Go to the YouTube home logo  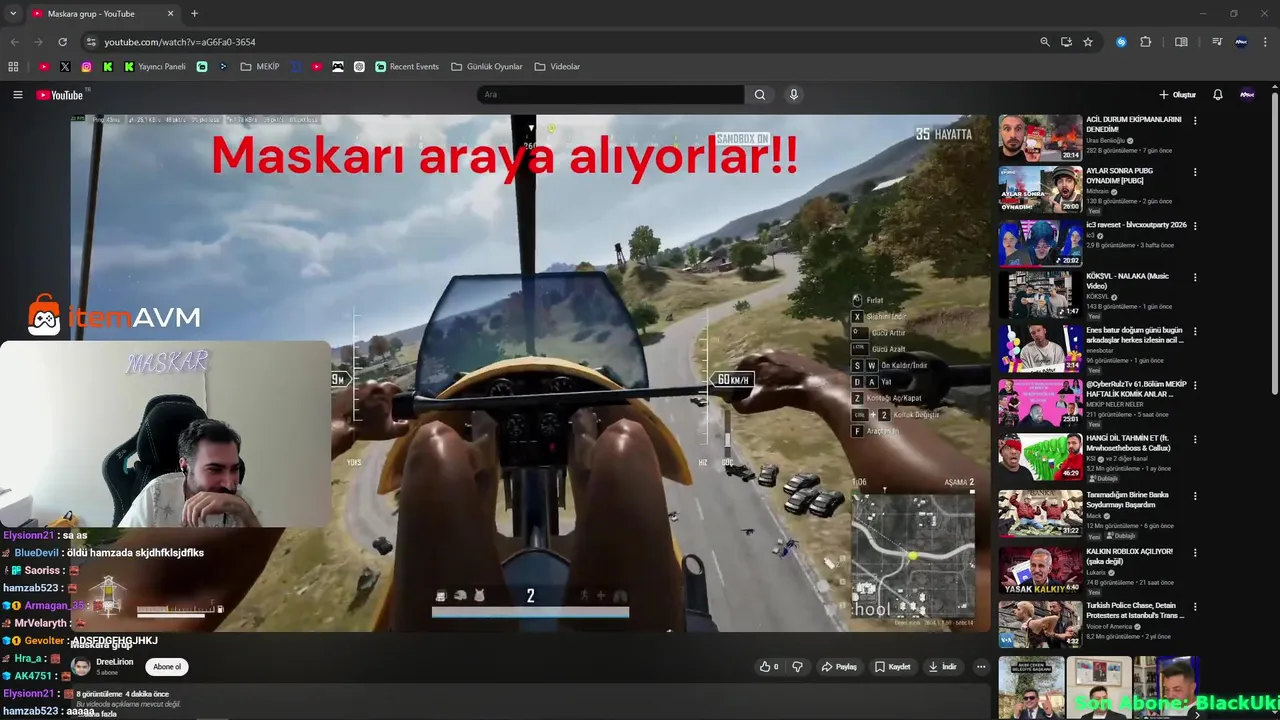tap(60, 95)
